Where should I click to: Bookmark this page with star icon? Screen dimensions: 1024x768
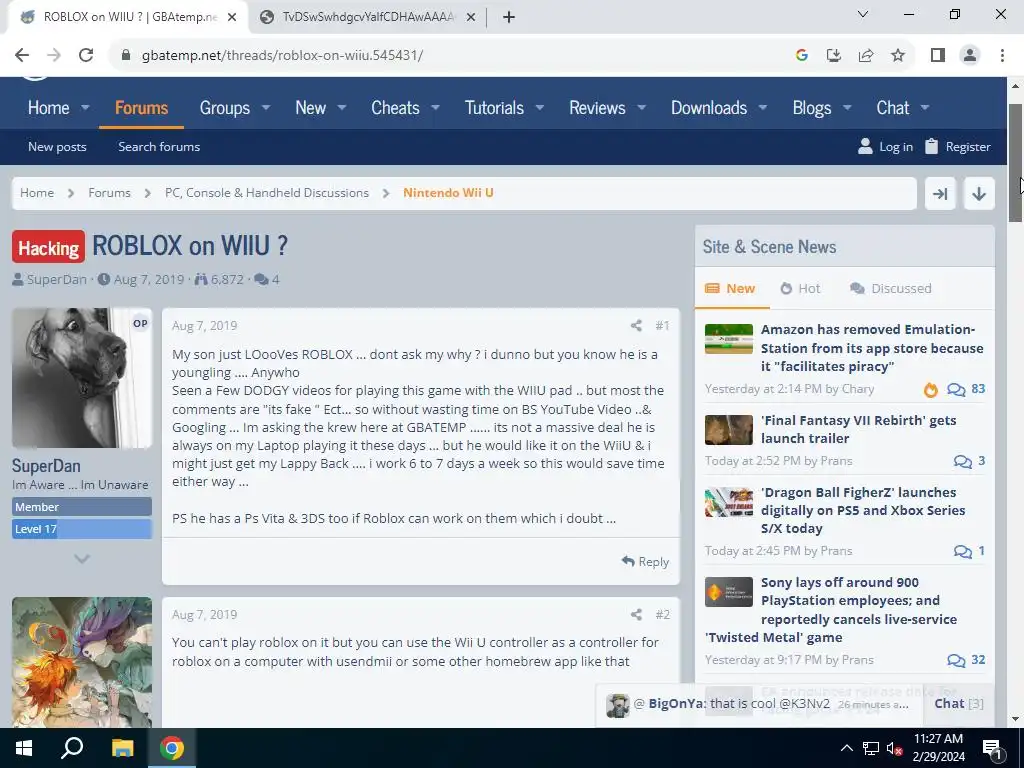898,55
